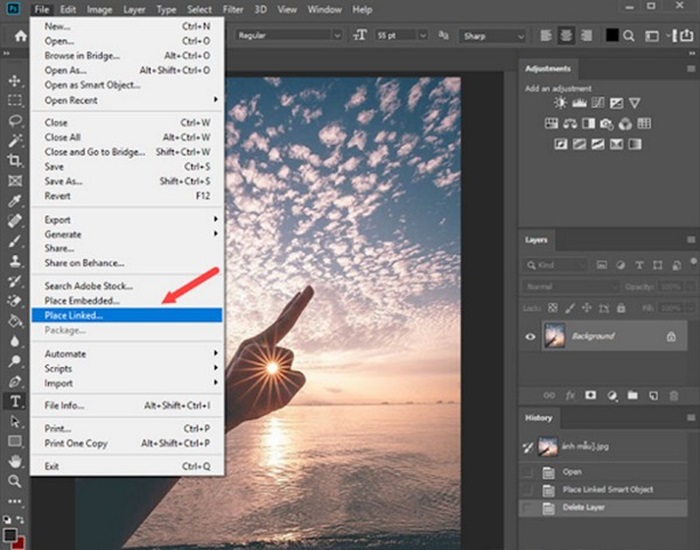Open the Edit menu
This screenshot has width=700, height=550.
click(68, 9)
